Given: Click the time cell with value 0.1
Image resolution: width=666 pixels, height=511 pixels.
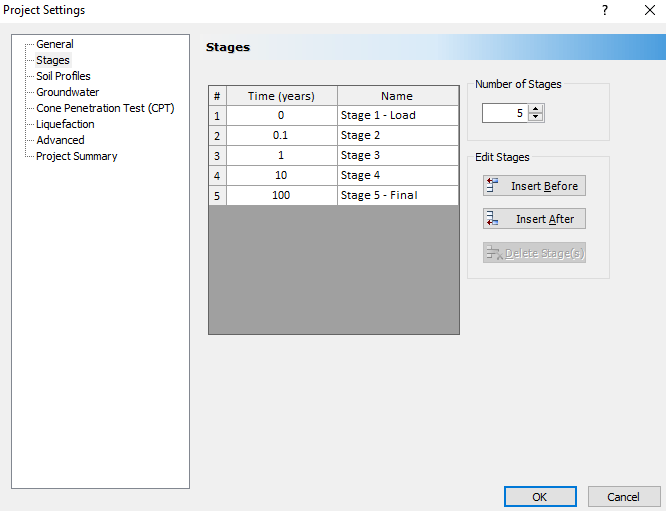Looking at the screenshot, I should tap(282, 136).
